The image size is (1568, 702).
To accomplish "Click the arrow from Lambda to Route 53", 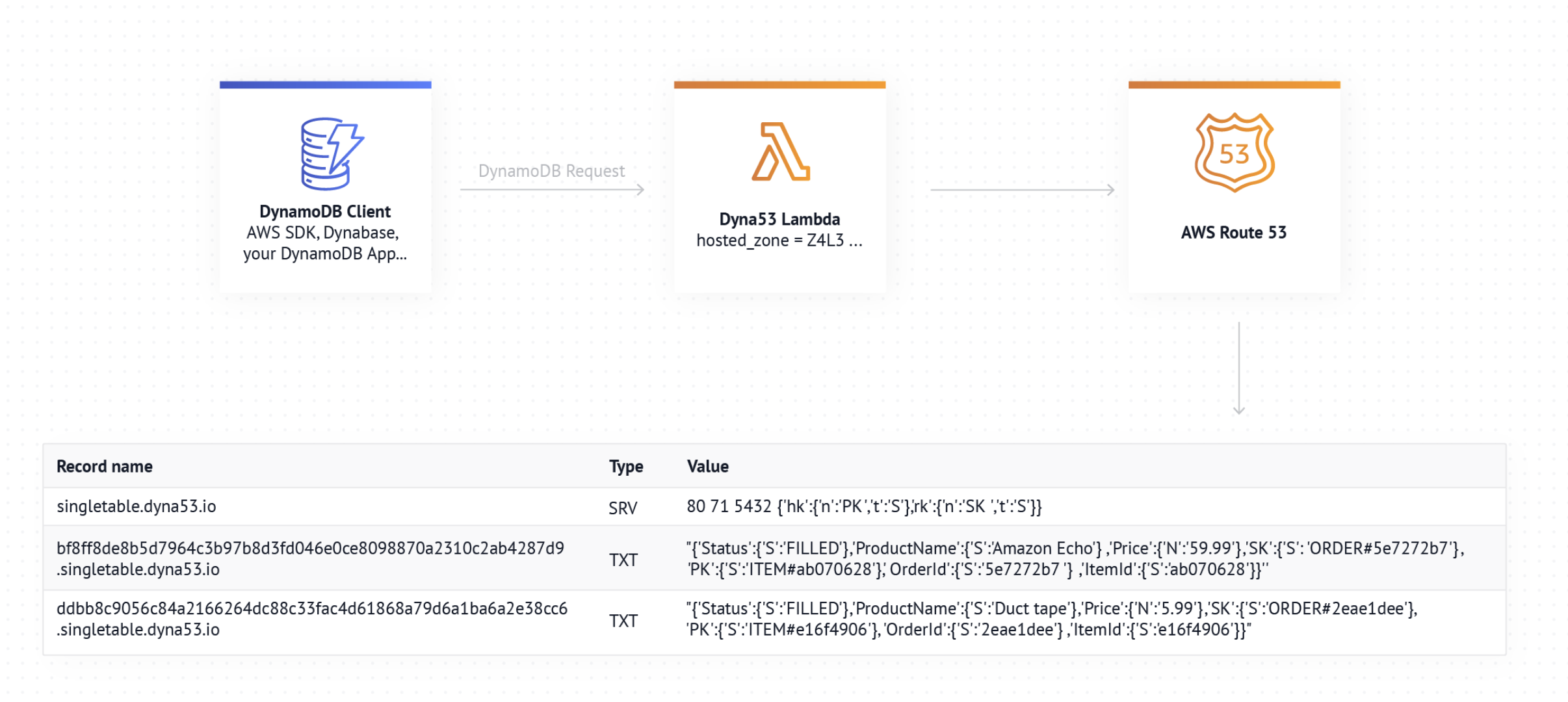I will (1023, 190).
